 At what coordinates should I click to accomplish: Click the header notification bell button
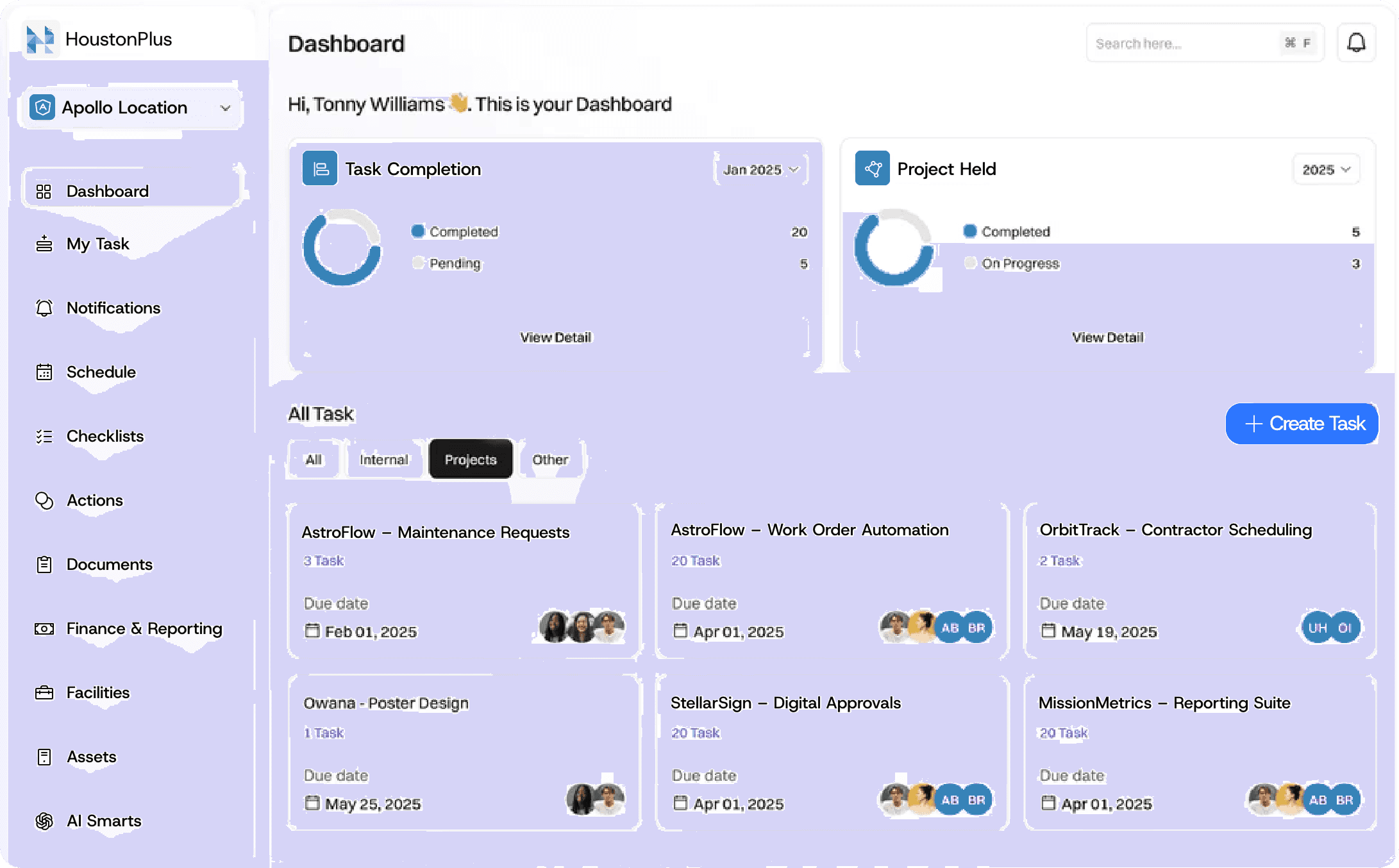1356,43
